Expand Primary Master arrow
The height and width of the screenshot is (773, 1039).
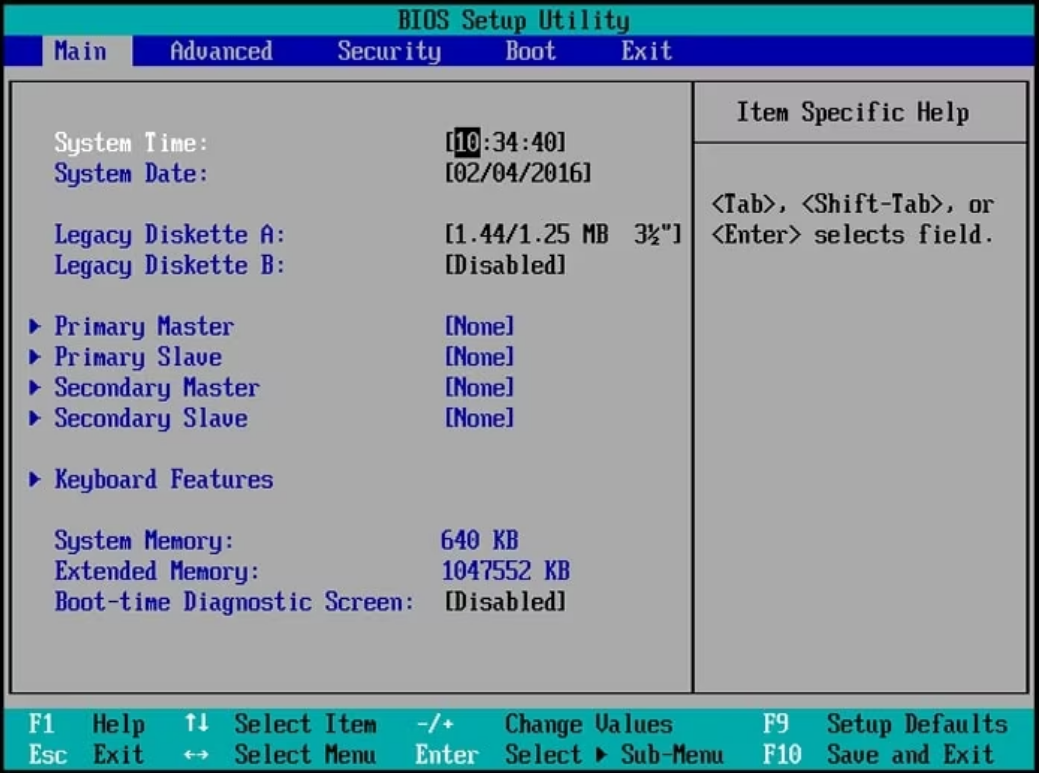[35, 325]
